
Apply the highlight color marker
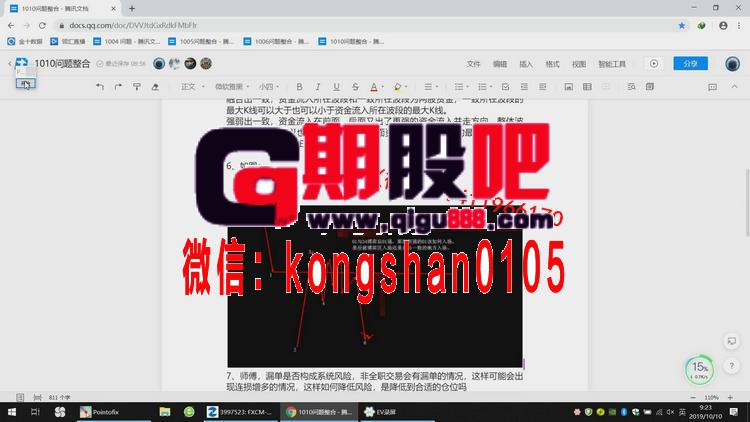(397, 87)
